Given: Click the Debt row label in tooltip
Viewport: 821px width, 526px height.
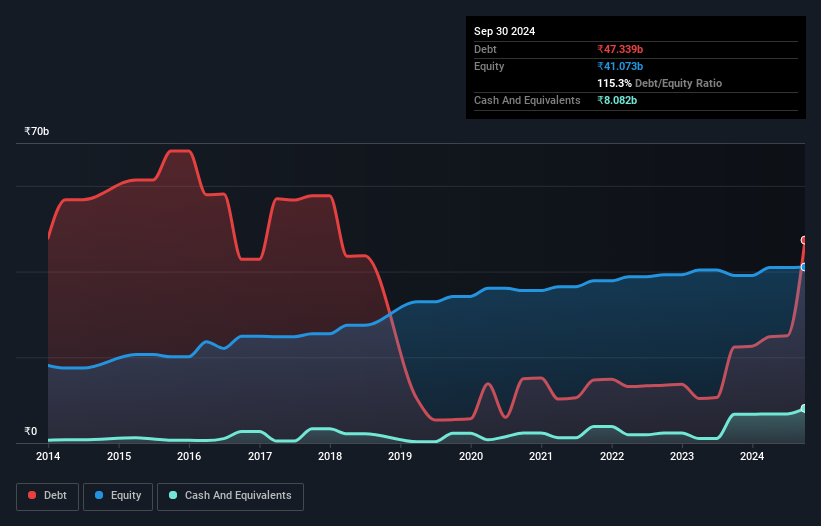Looking at the screenshot, I should coord(485,49).
